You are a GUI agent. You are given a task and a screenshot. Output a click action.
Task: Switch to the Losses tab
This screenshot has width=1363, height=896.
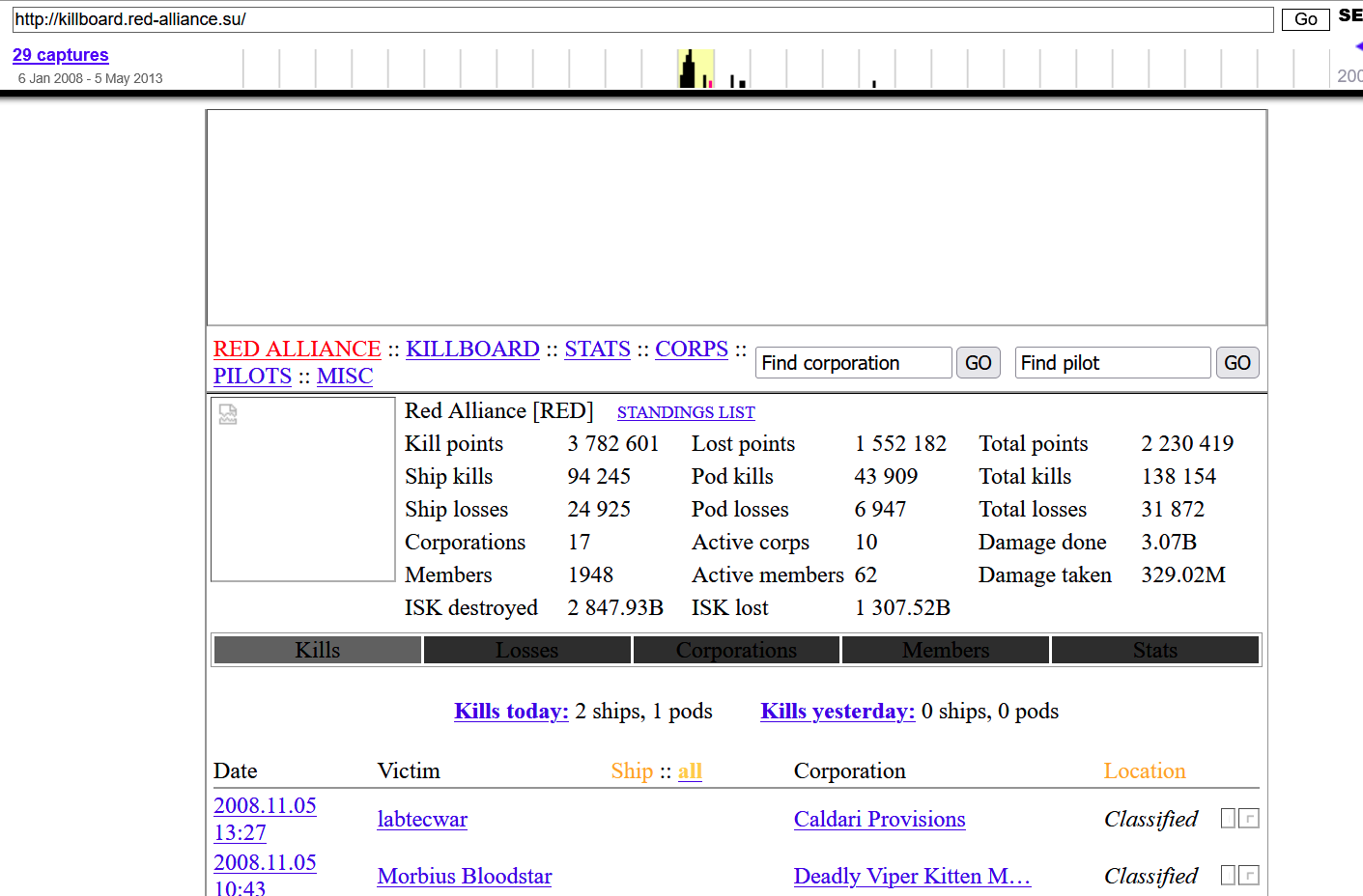[527, 650]
